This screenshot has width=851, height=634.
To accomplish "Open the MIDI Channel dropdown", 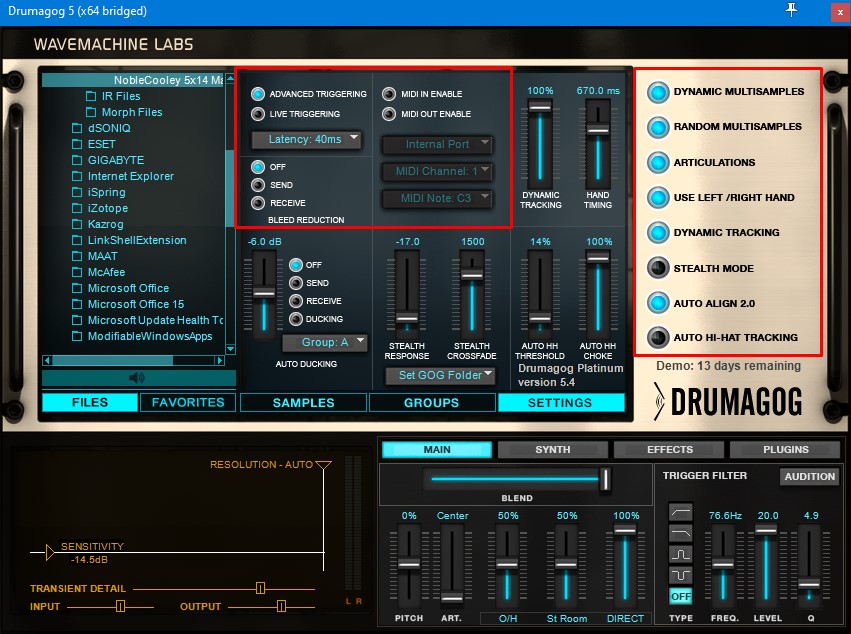I will tap(437, 172).
